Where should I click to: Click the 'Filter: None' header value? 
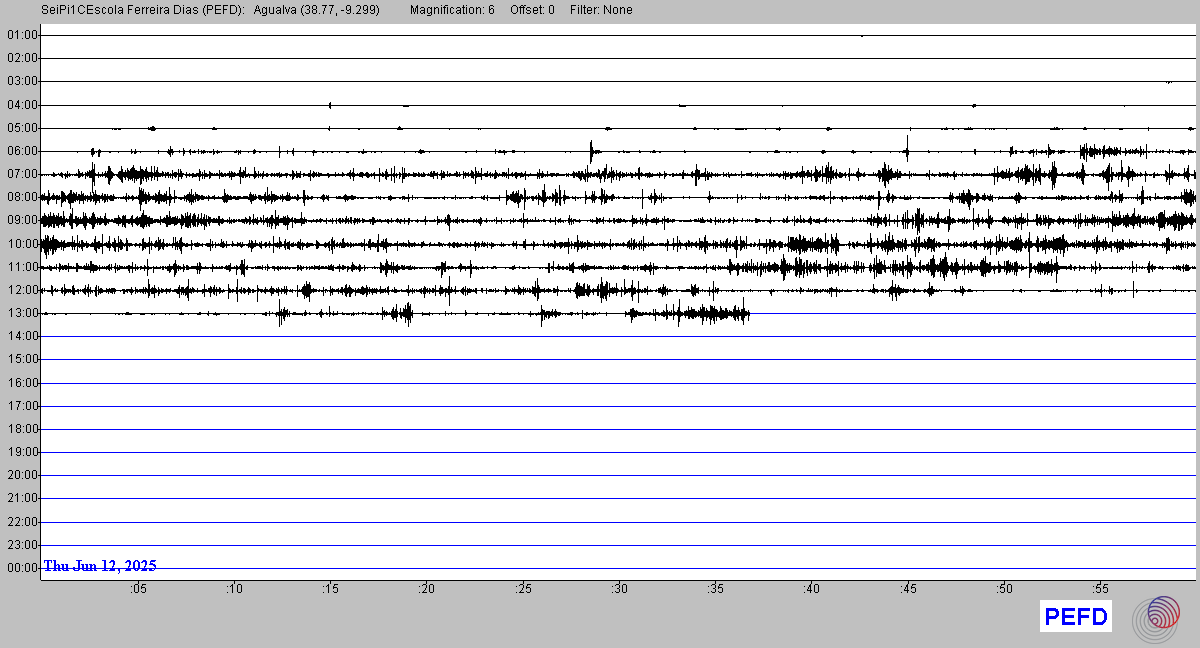601,10
